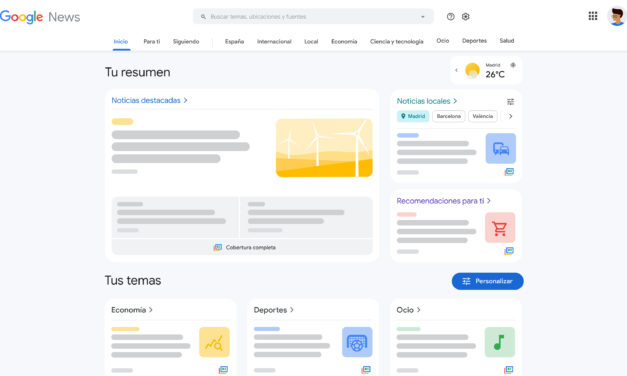Select the Local tab

click(311, 42)
